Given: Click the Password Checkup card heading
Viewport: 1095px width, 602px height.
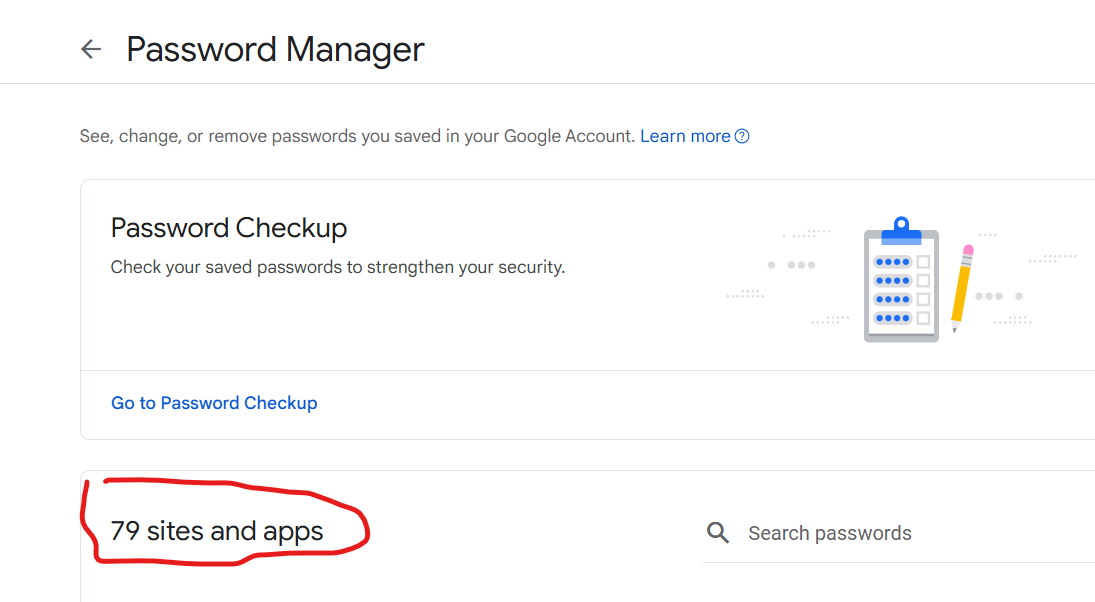Looking at the screenshot, I should [229, 228].
